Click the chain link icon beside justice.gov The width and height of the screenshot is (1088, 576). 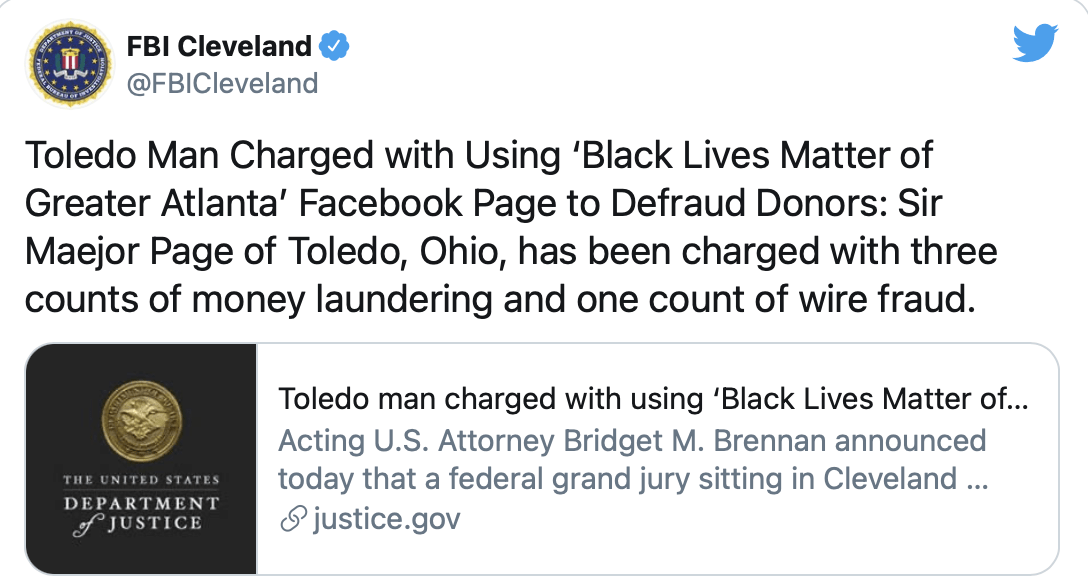point(294,519)
